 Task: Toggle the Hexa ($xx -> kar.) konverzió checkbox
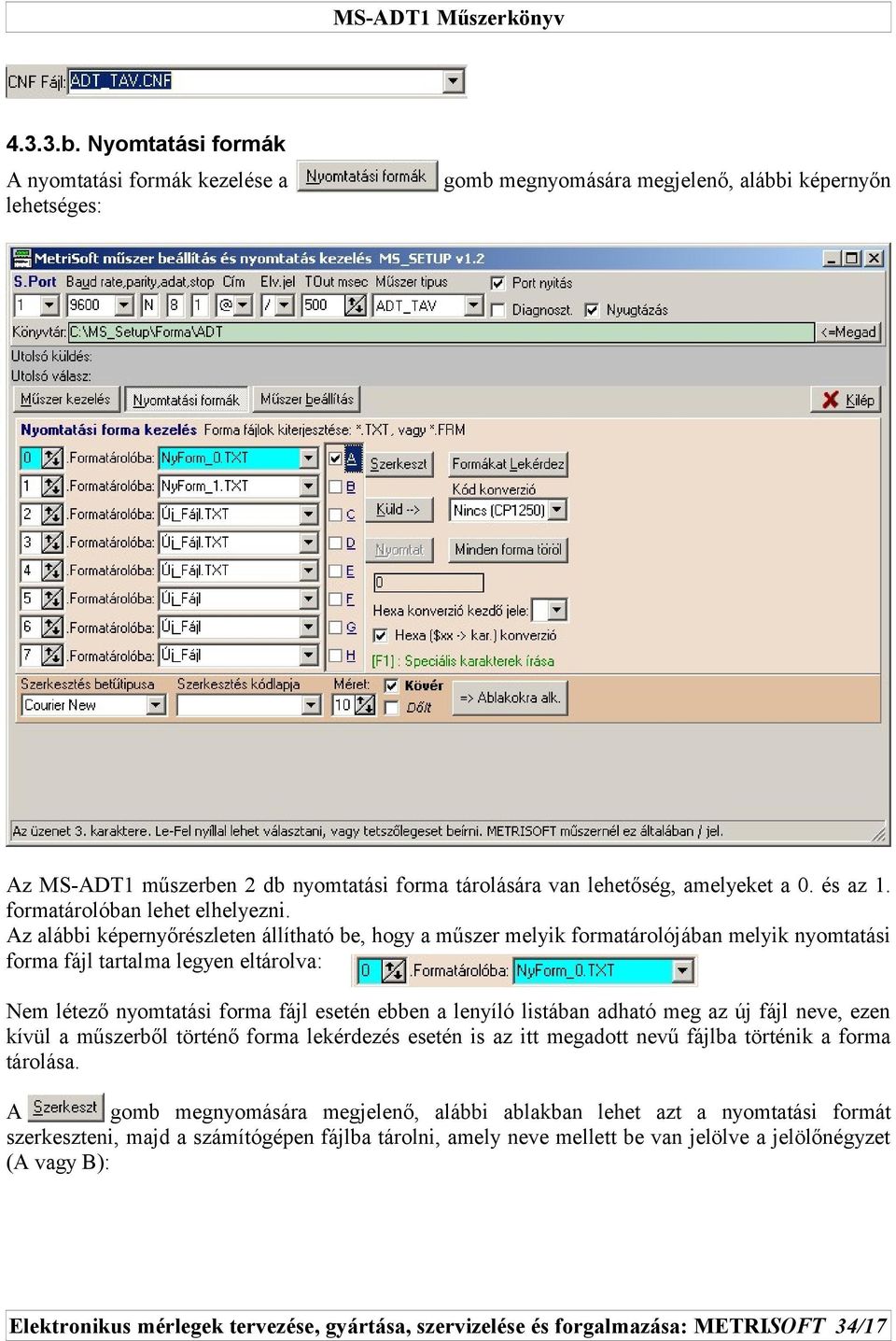pos(380,635)
